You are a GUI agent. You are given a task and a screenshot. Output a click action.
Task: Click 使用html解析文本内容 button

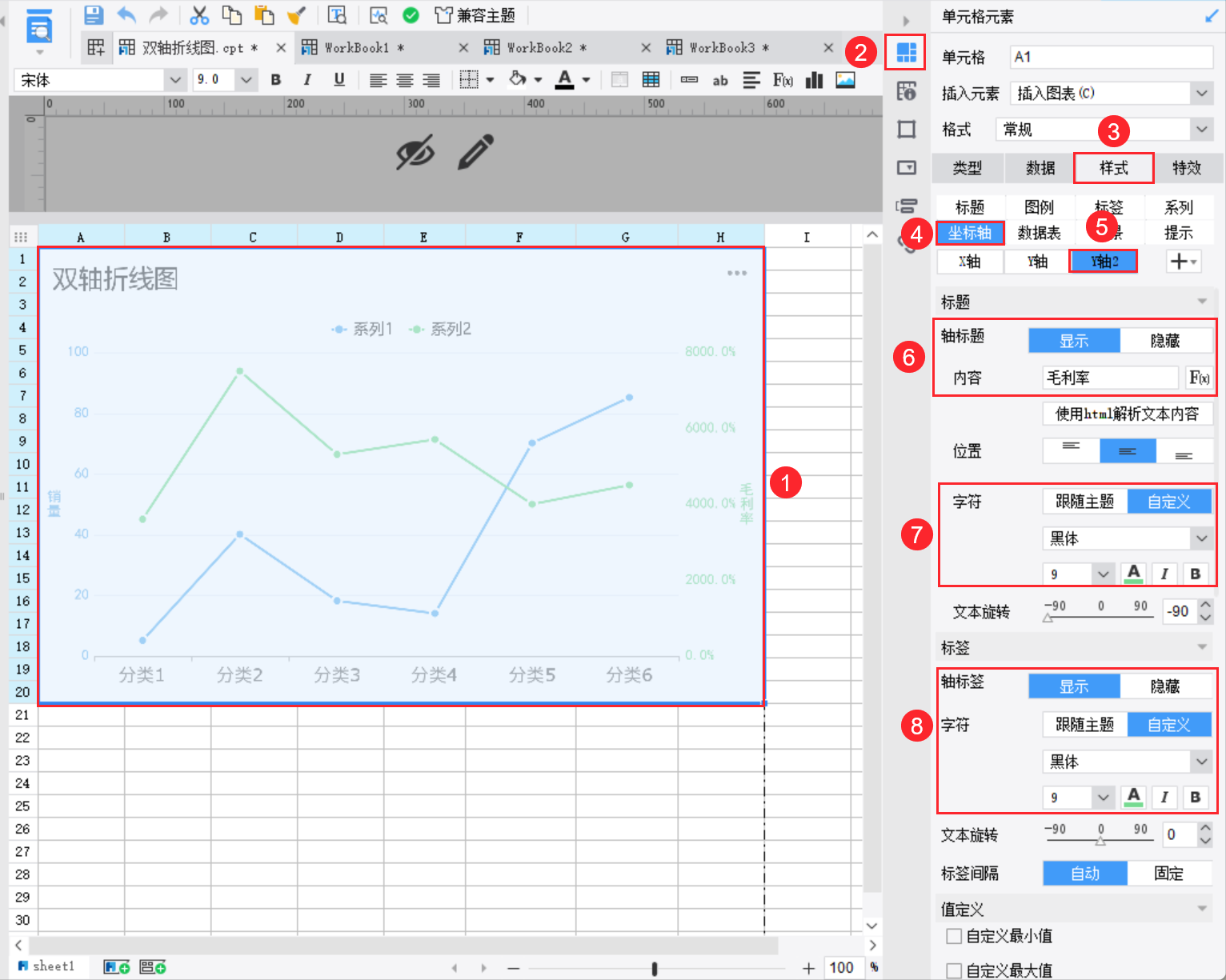[x=1128, y=414]
